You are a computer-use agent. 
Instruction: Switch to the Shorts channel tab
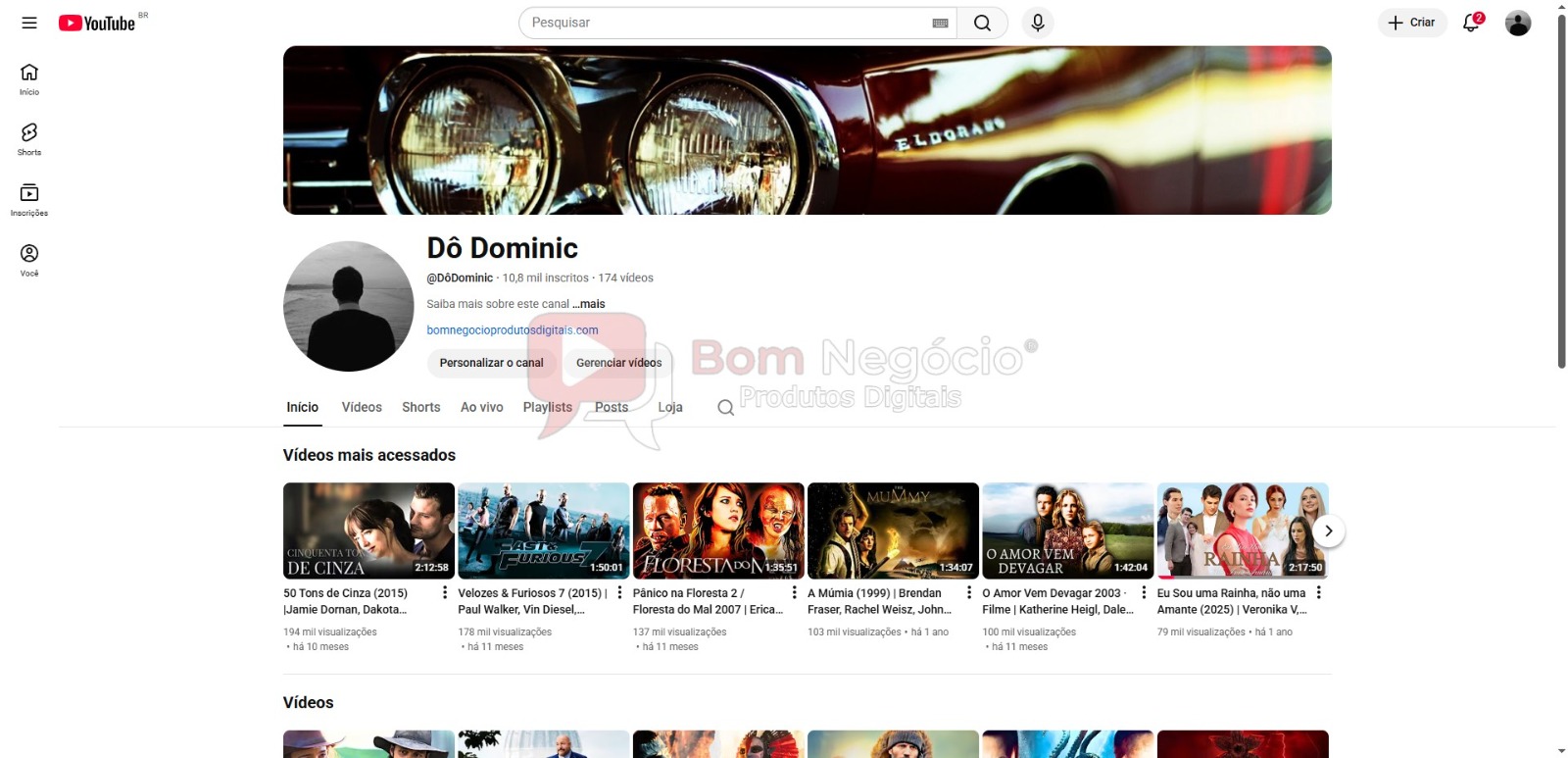[420, 407]
